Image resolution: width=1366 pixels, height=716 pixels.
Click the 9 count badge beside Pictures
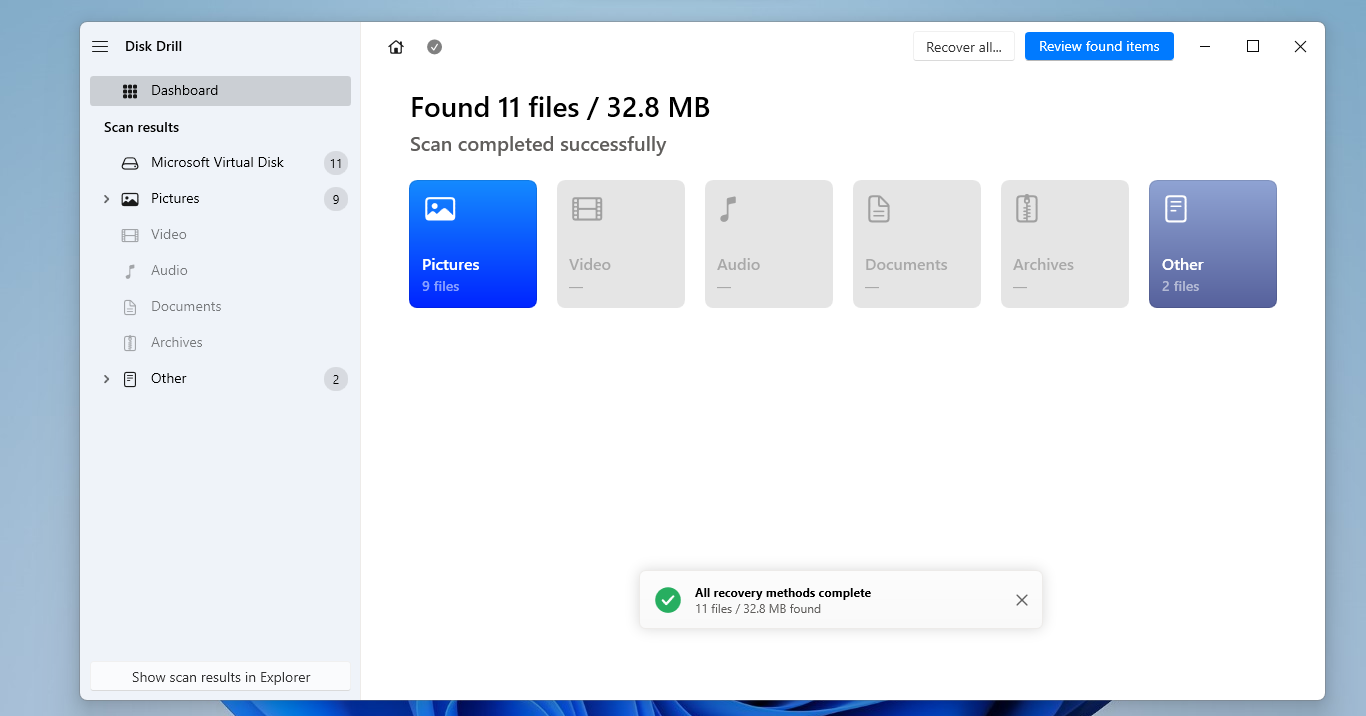point(336,200)
